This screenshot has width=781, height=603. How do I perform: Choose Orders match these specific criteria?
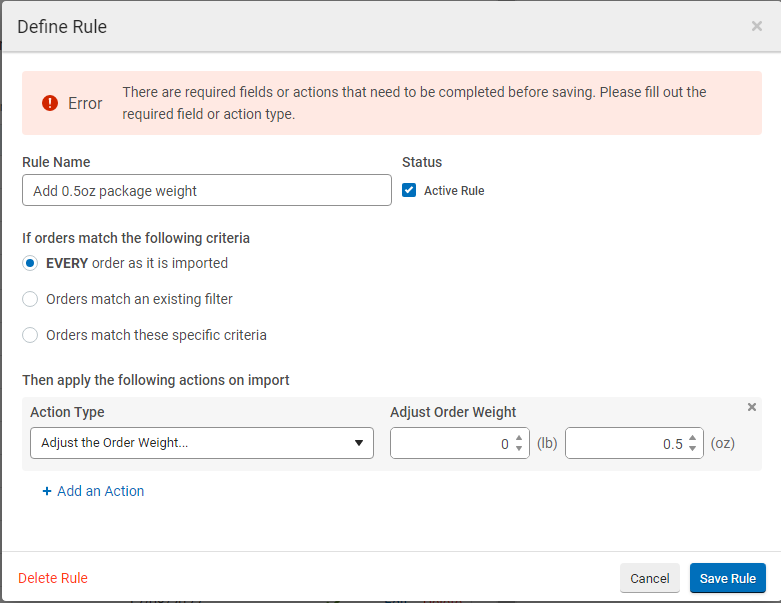click(x=30, y=335)
